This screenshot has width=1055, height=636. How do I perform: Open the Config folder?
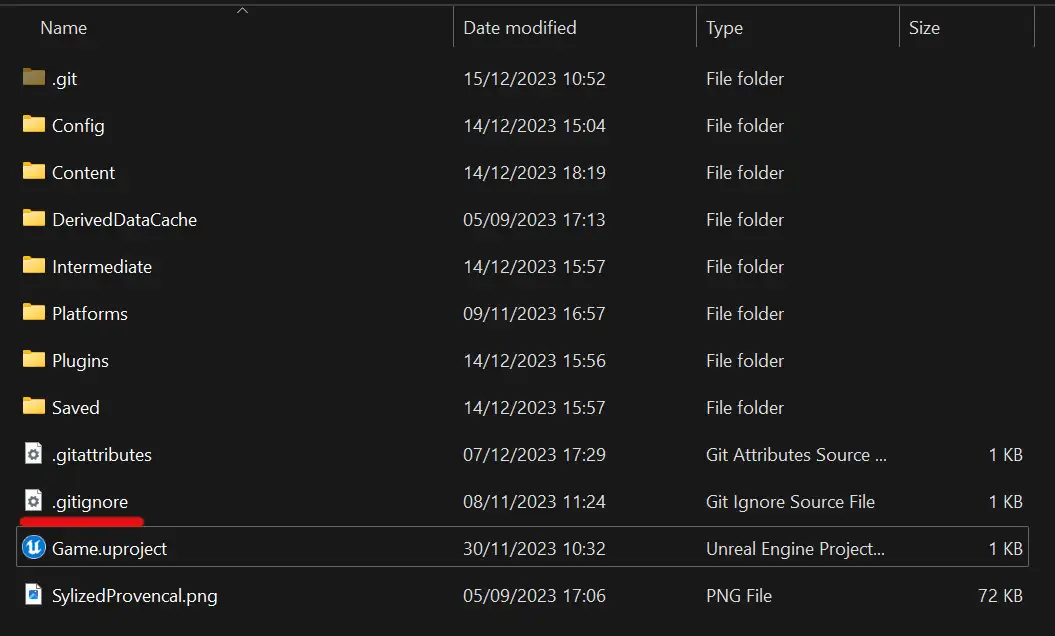tap(76, 125)
